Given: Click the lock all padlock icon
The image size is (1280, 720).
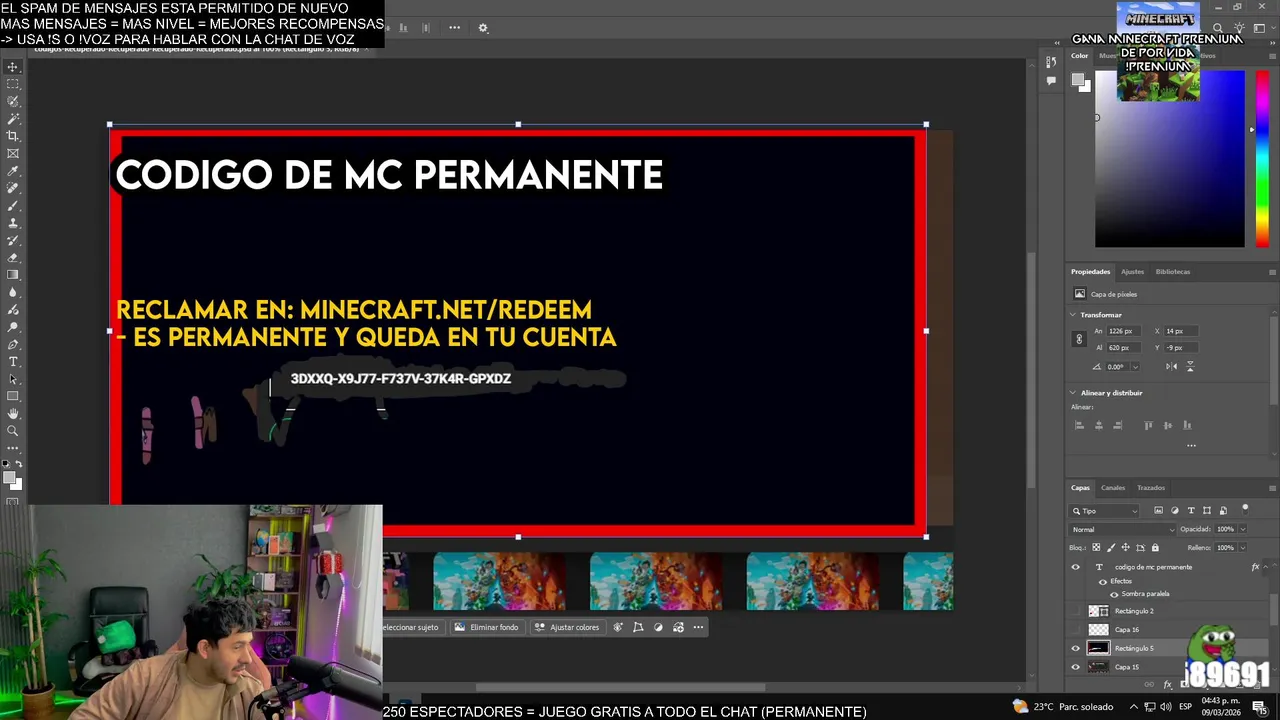Looking at the screenshot, I should click(1155, 547).
